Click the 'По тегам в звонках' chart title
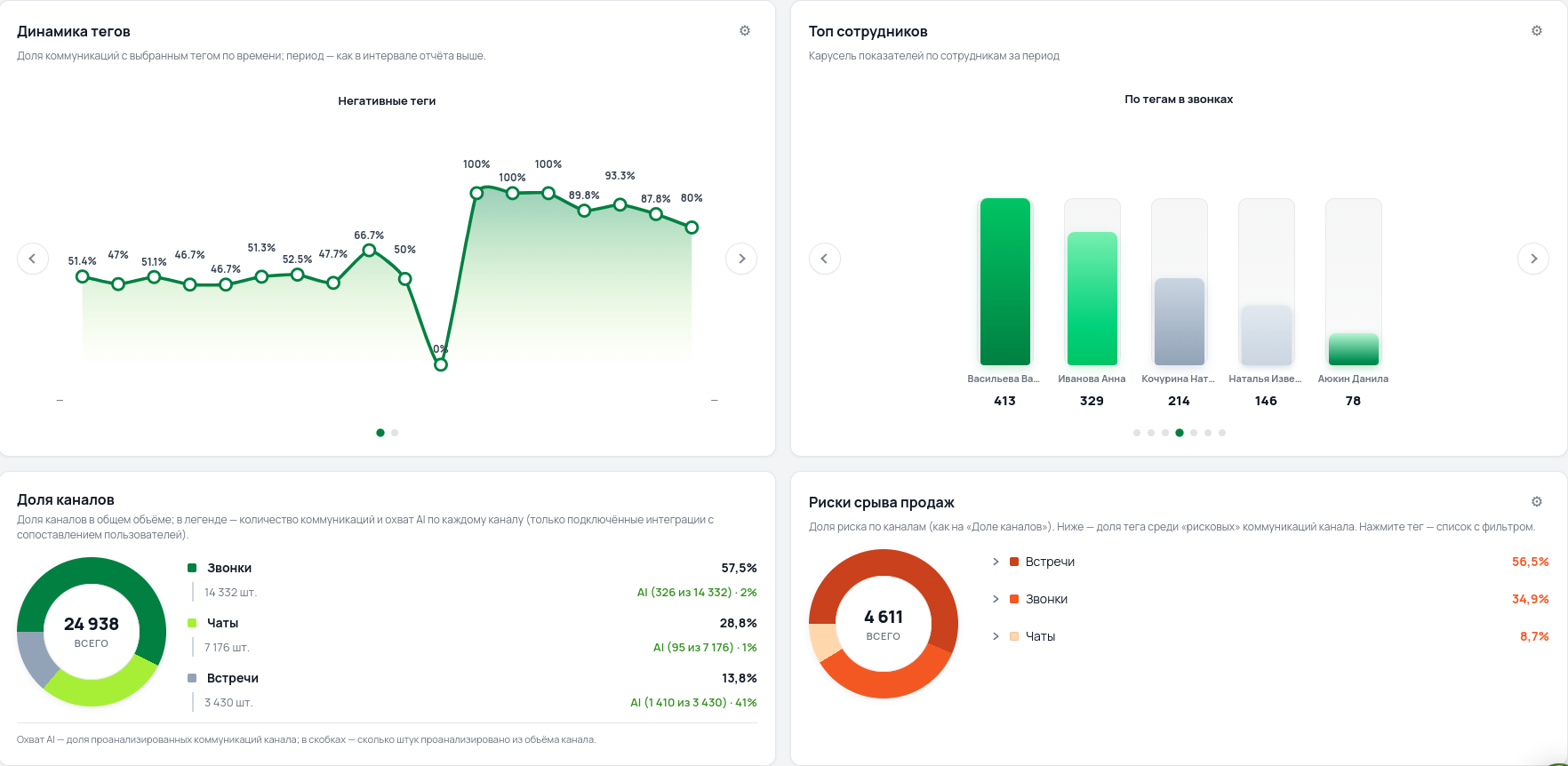This screenshot has height=766, width=1568. (x=1179, y=100)
